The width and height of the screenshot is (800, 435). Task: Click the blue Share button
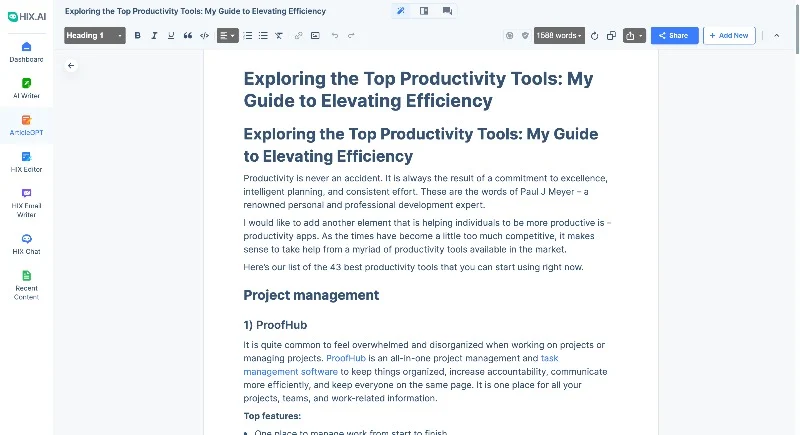[x=674, y=35]
